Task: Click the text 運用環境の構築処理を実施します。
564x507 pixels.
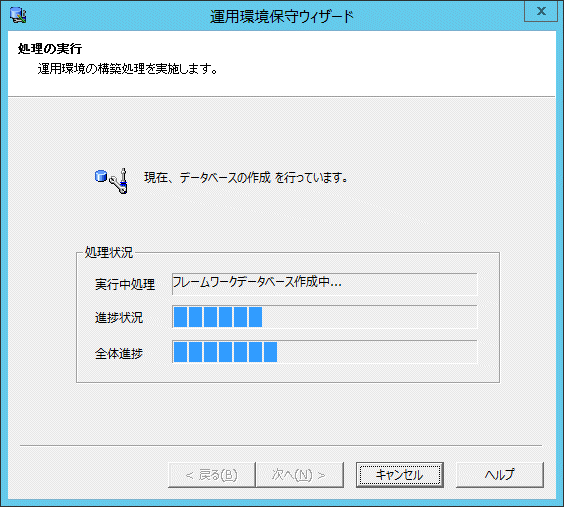Action: (128, 68)
